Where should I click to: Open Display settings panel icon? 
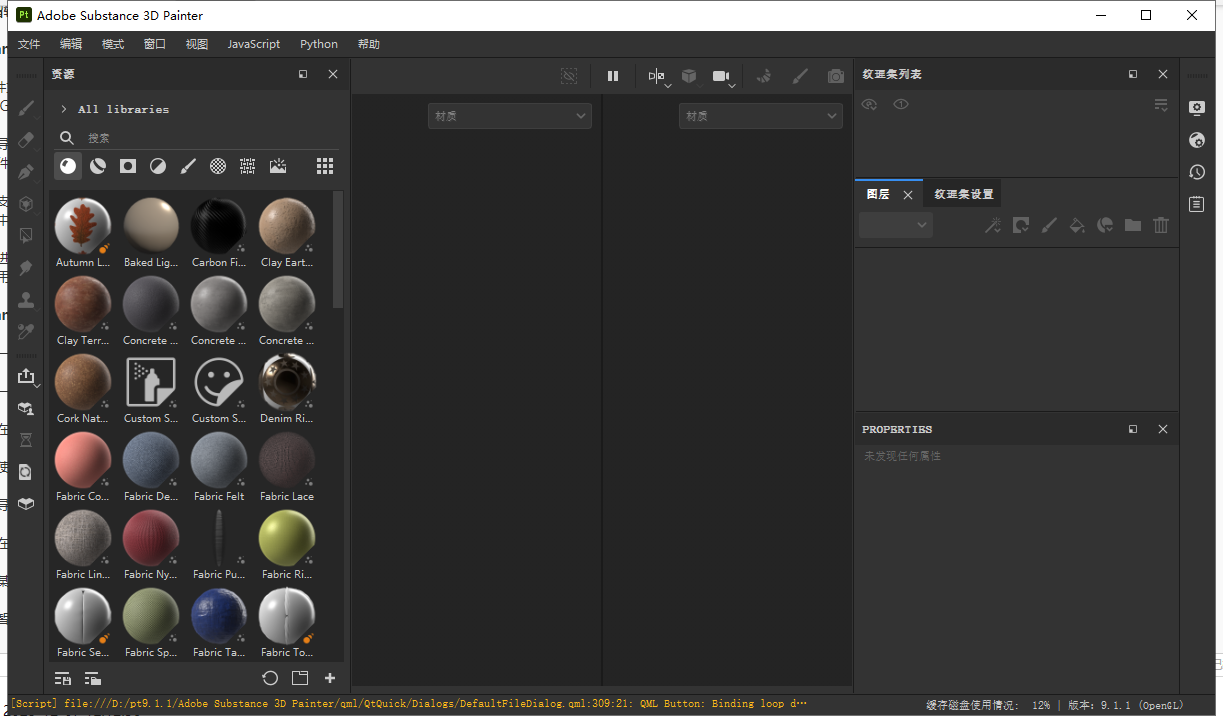tap(1197, 108)
